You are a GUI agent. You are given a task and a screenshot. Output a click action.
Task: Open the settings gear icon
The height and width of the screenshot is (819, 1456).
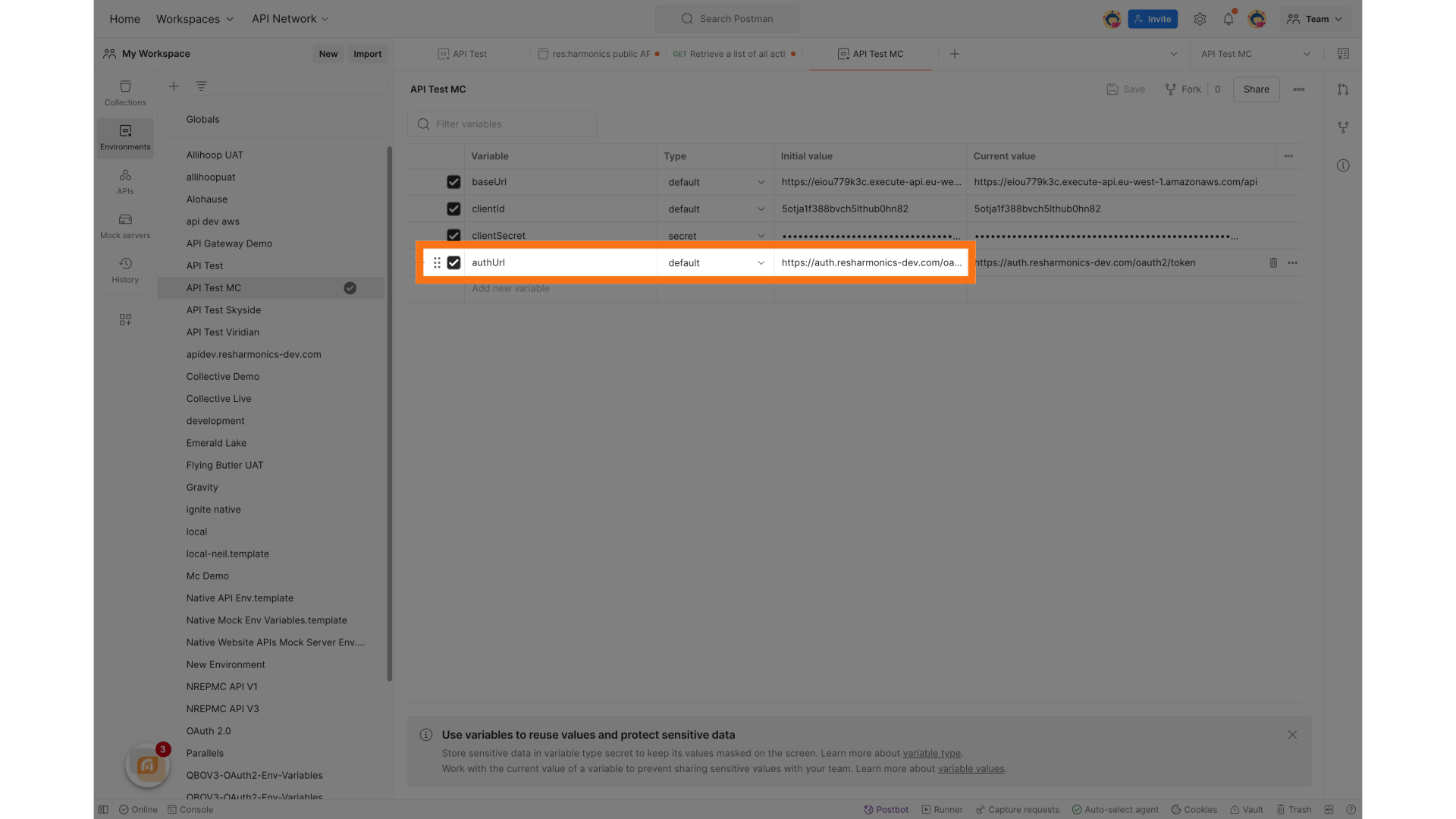pos(1200,19)
